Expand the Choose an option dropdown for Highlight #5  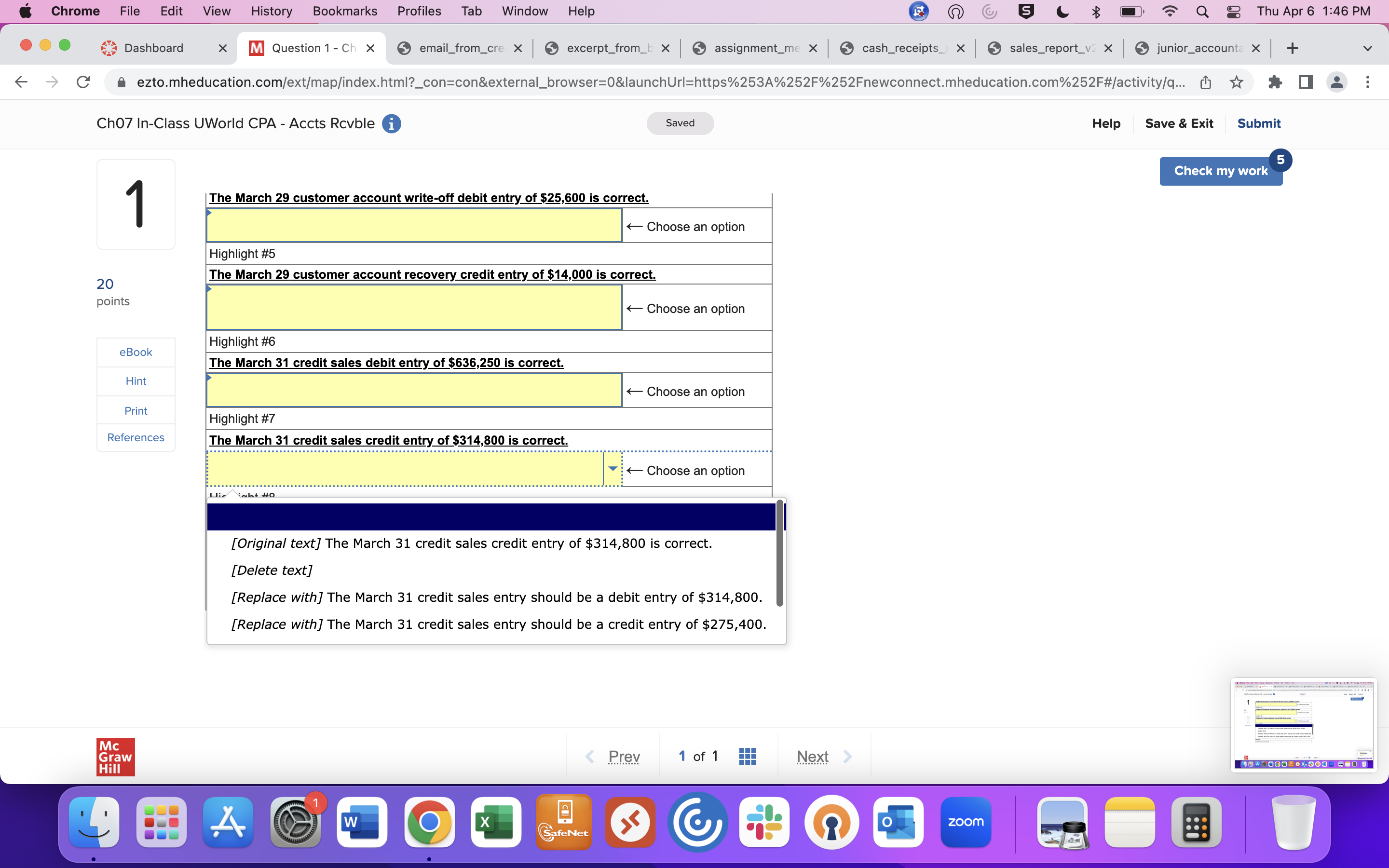(x=413, y=307)
